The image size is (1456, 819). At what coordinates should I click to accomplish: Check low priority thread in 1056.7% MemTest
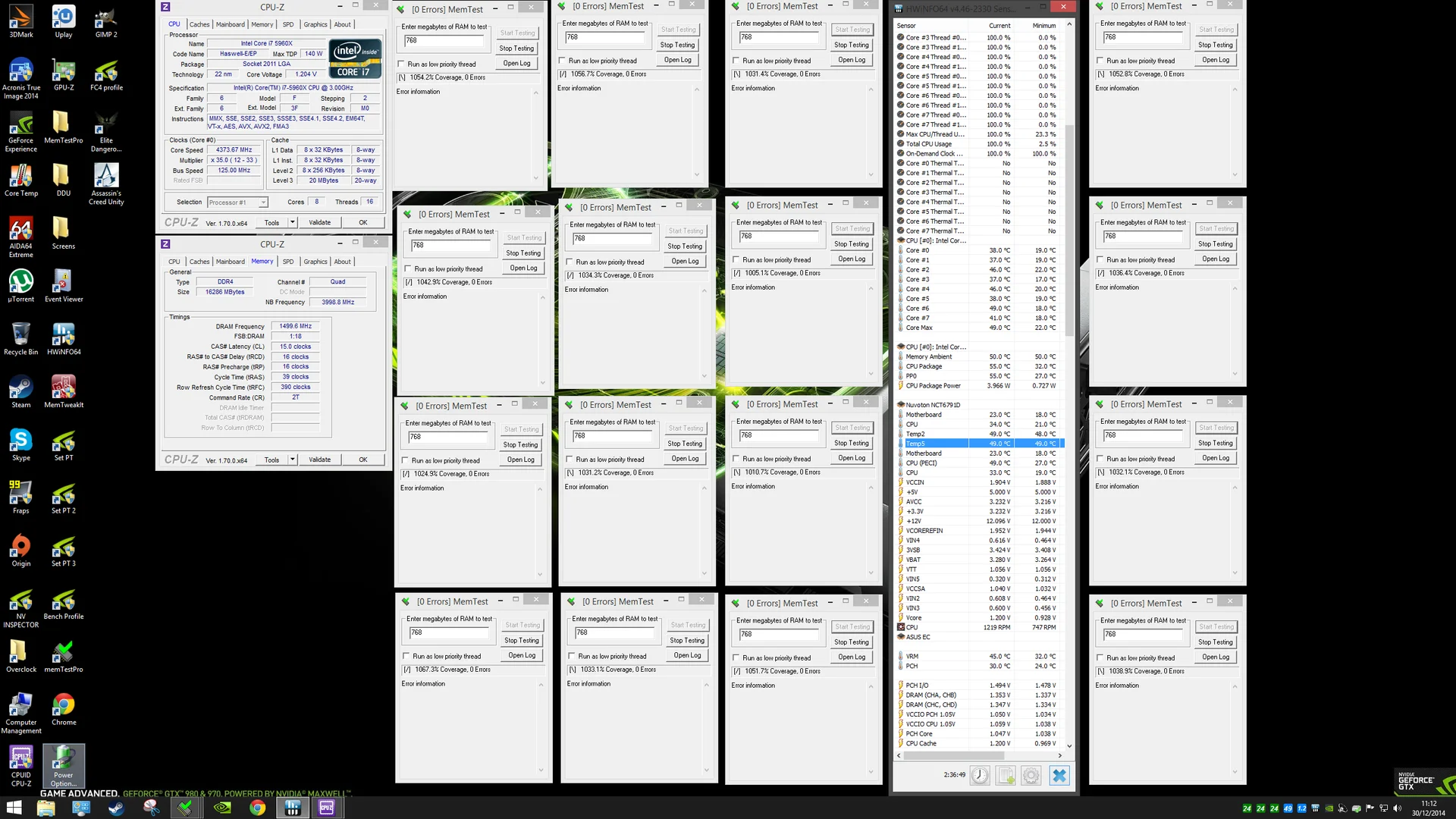(x=562, y=61)
